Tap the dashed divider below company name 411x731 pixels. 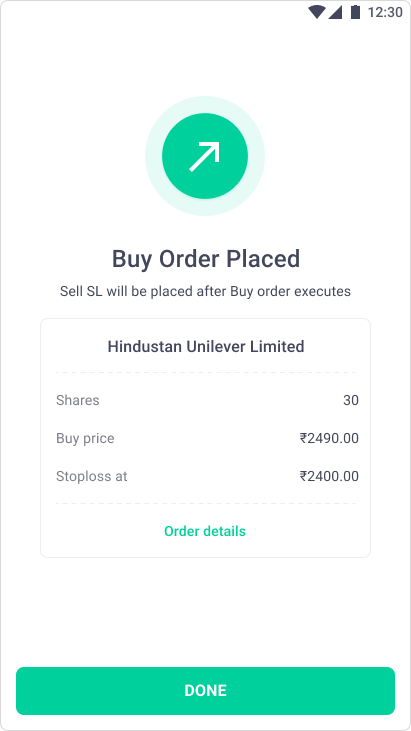(x=206, y=372)
